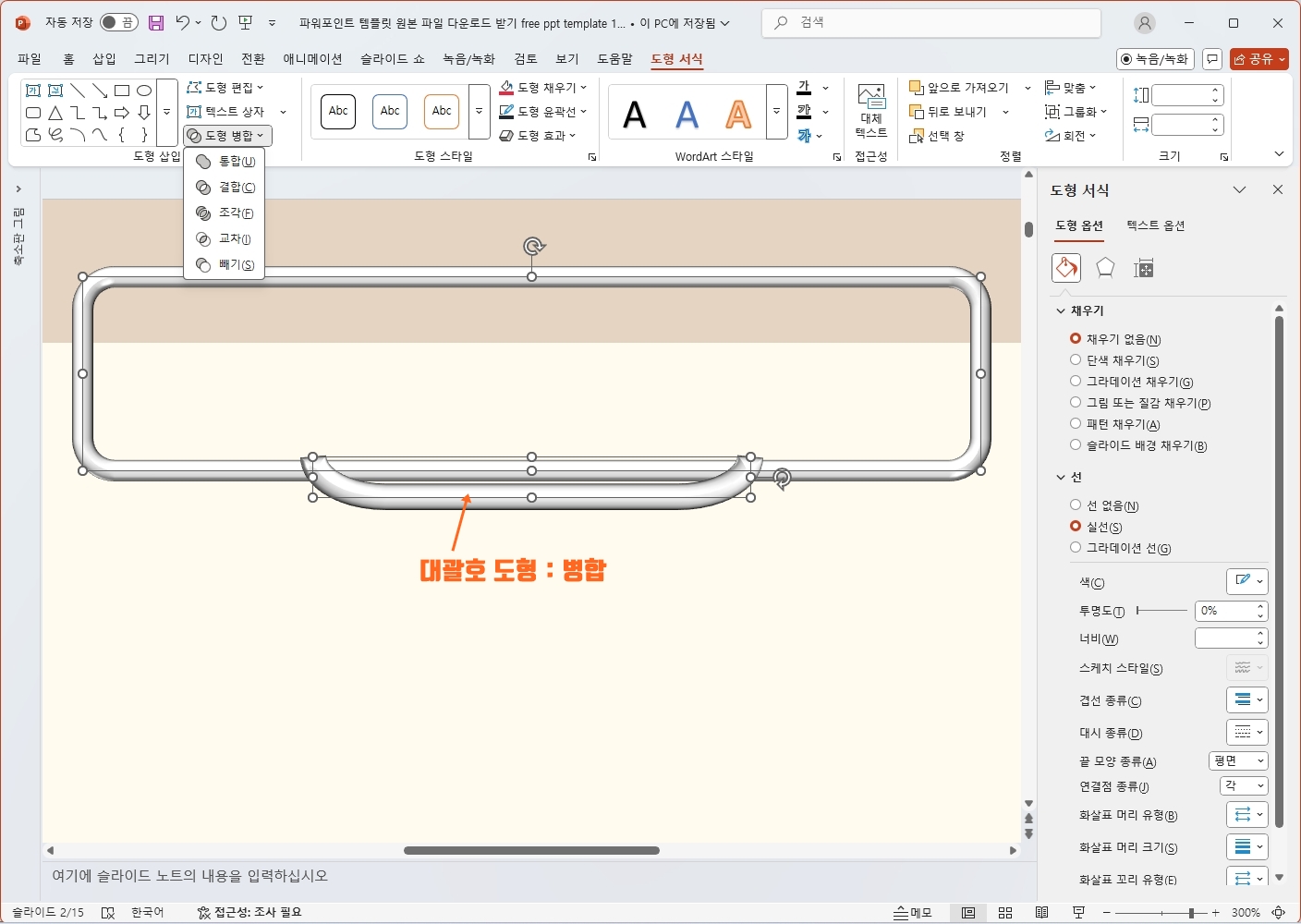Open the comments icon near share

(x=1212, y=59)
